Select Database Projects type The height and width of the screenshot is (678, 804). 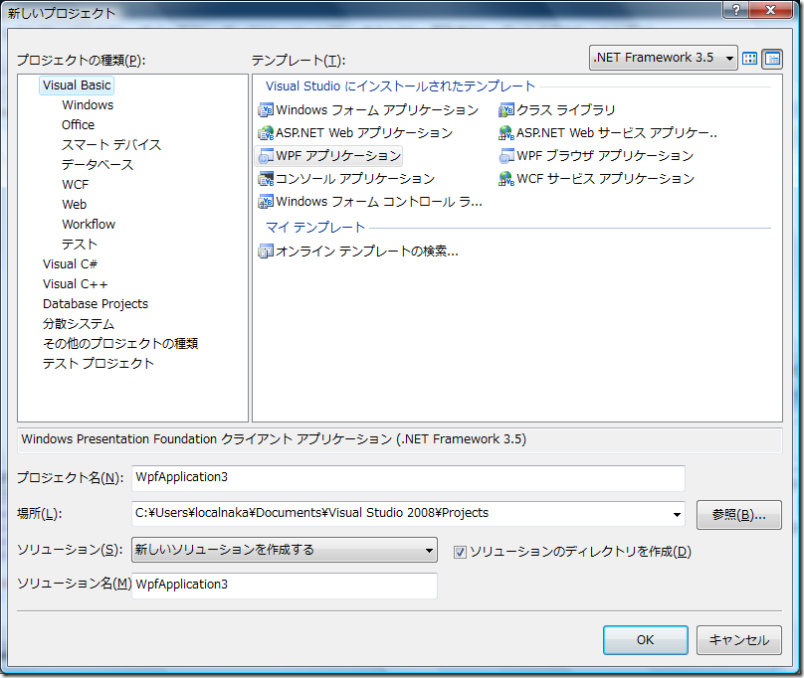[95, 304]
